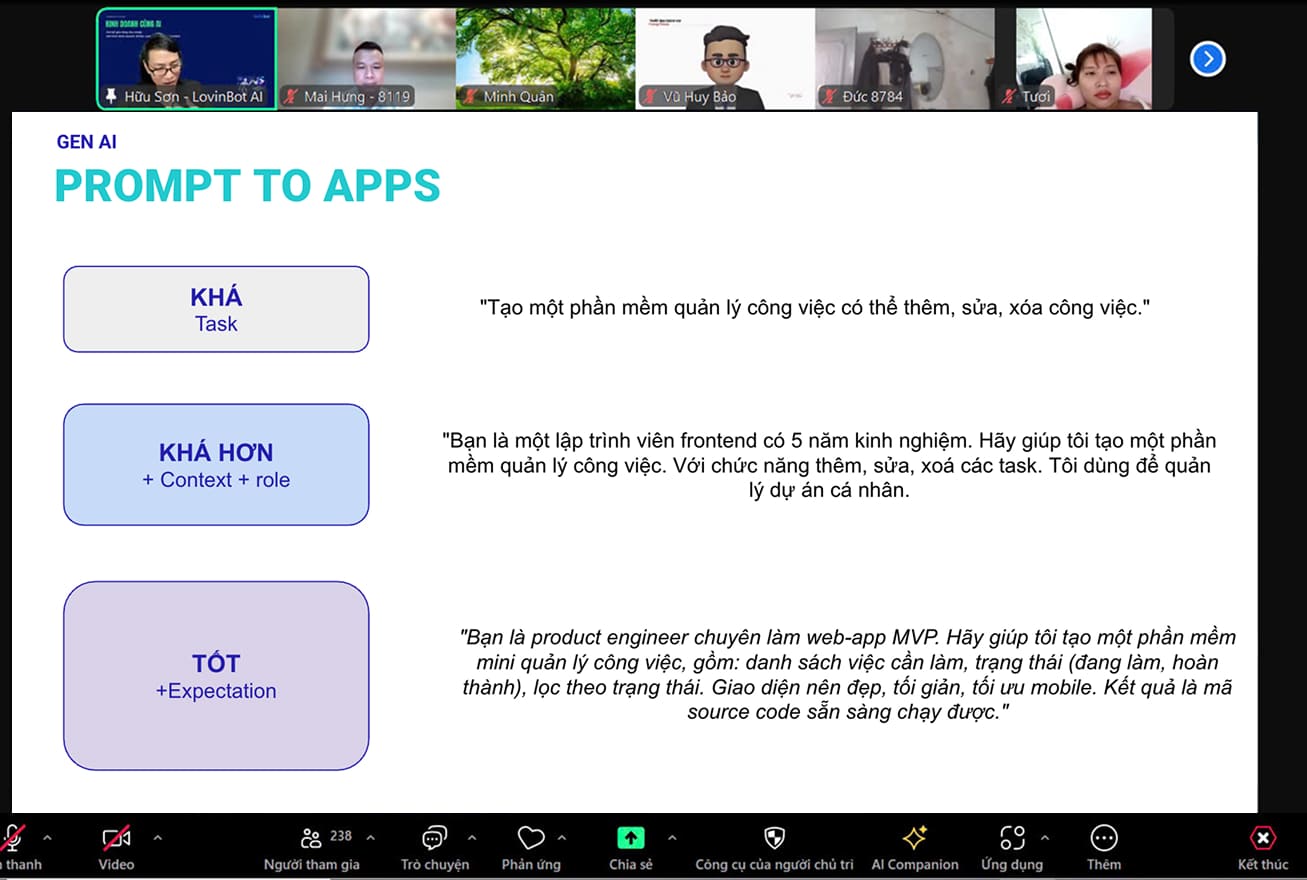Image resolution: width=1307 pixels, height=880 pixels.
Task: Launch the AI Companion sparkle icon
Action: [x=914, y=839]
